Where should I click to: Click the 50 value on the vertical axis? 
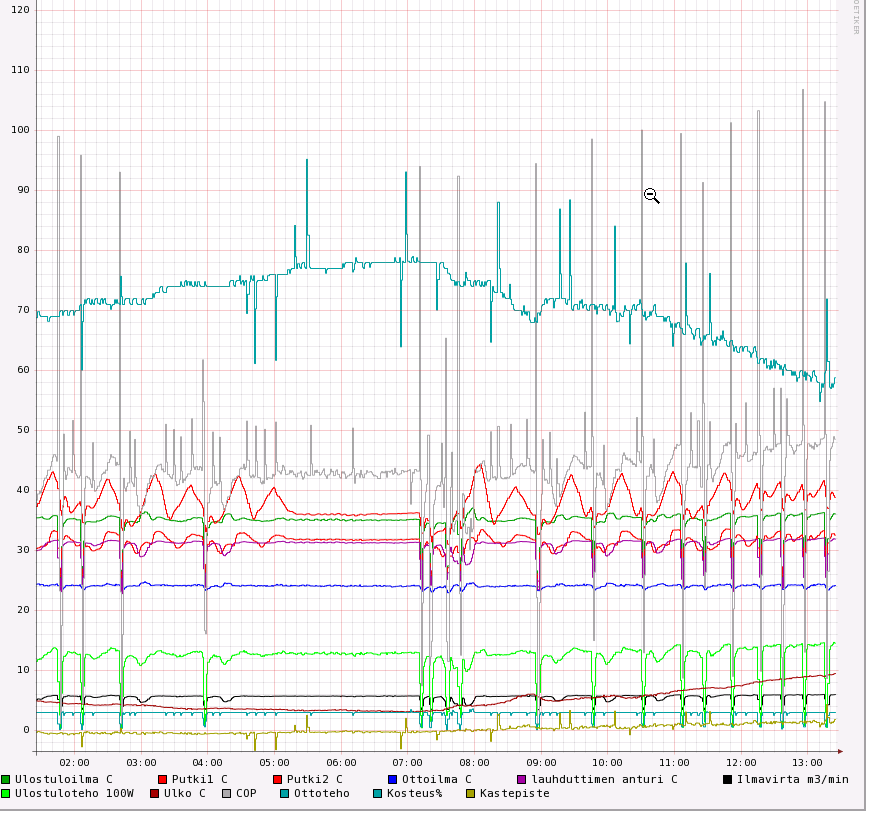click(23, 430)
